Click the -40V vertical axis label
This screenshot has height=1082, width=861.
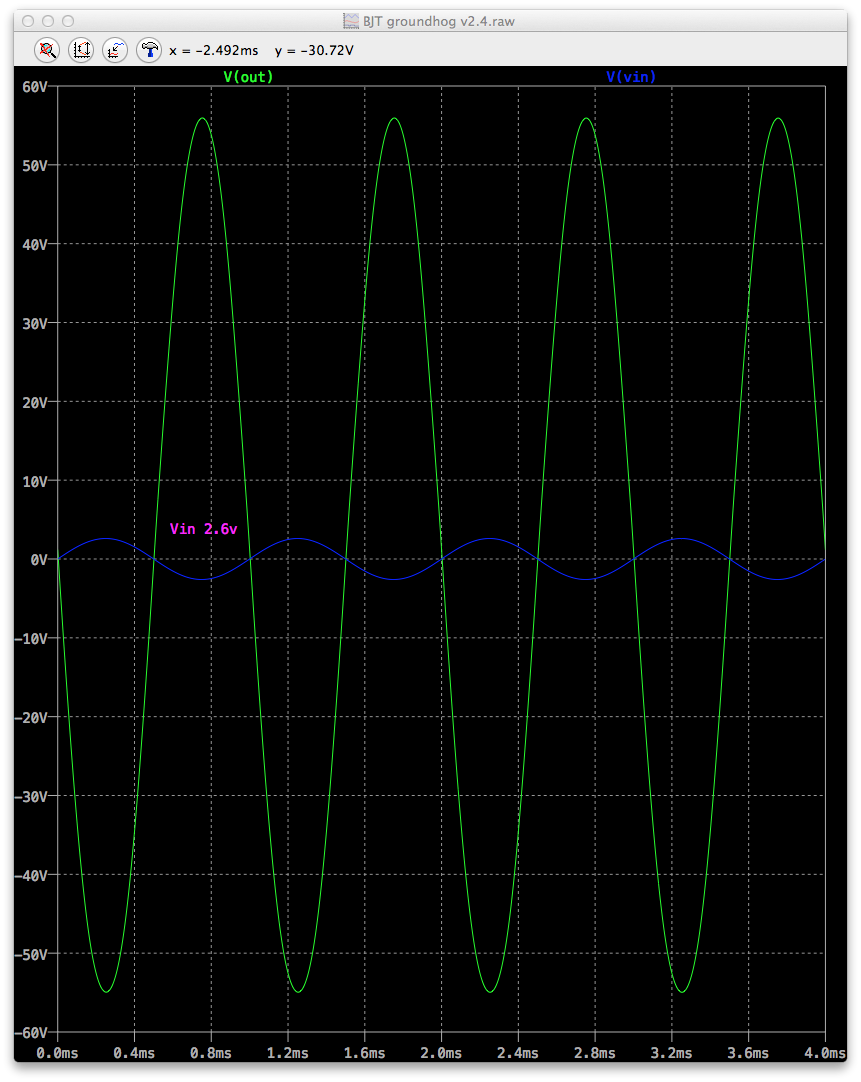[x=31, y=875]
